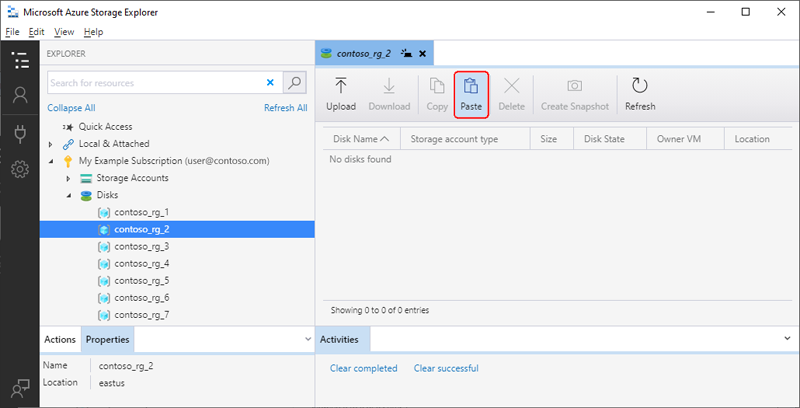Click the Refresh toolbar button

640,95
